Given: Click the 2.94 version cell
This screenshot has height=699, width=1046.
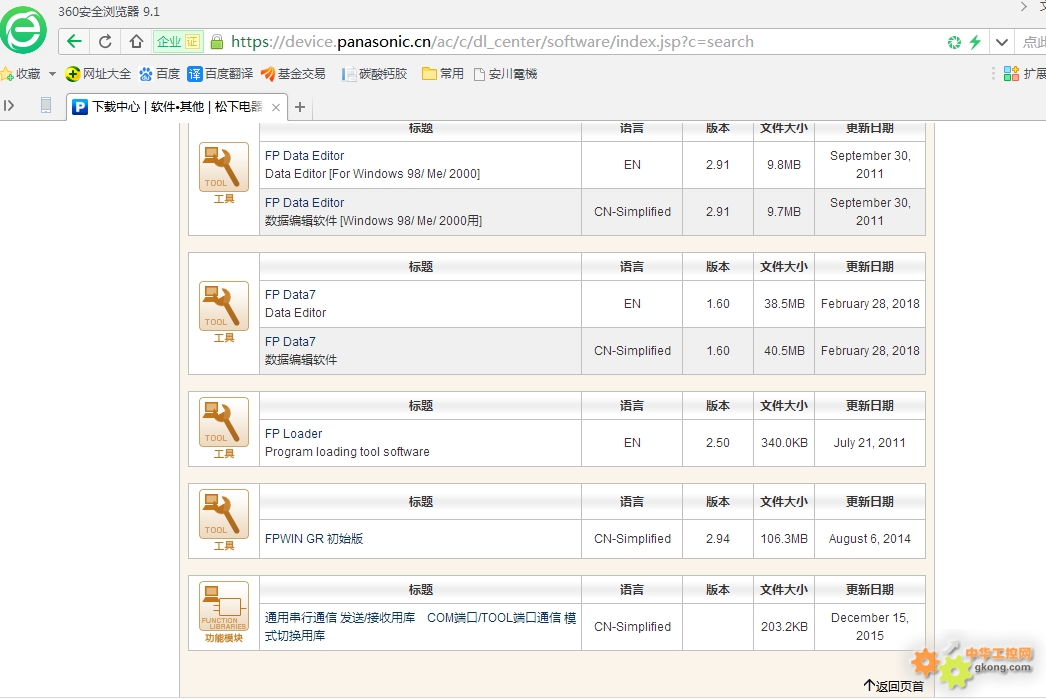Looking at the screenshot, I should 718,538.
